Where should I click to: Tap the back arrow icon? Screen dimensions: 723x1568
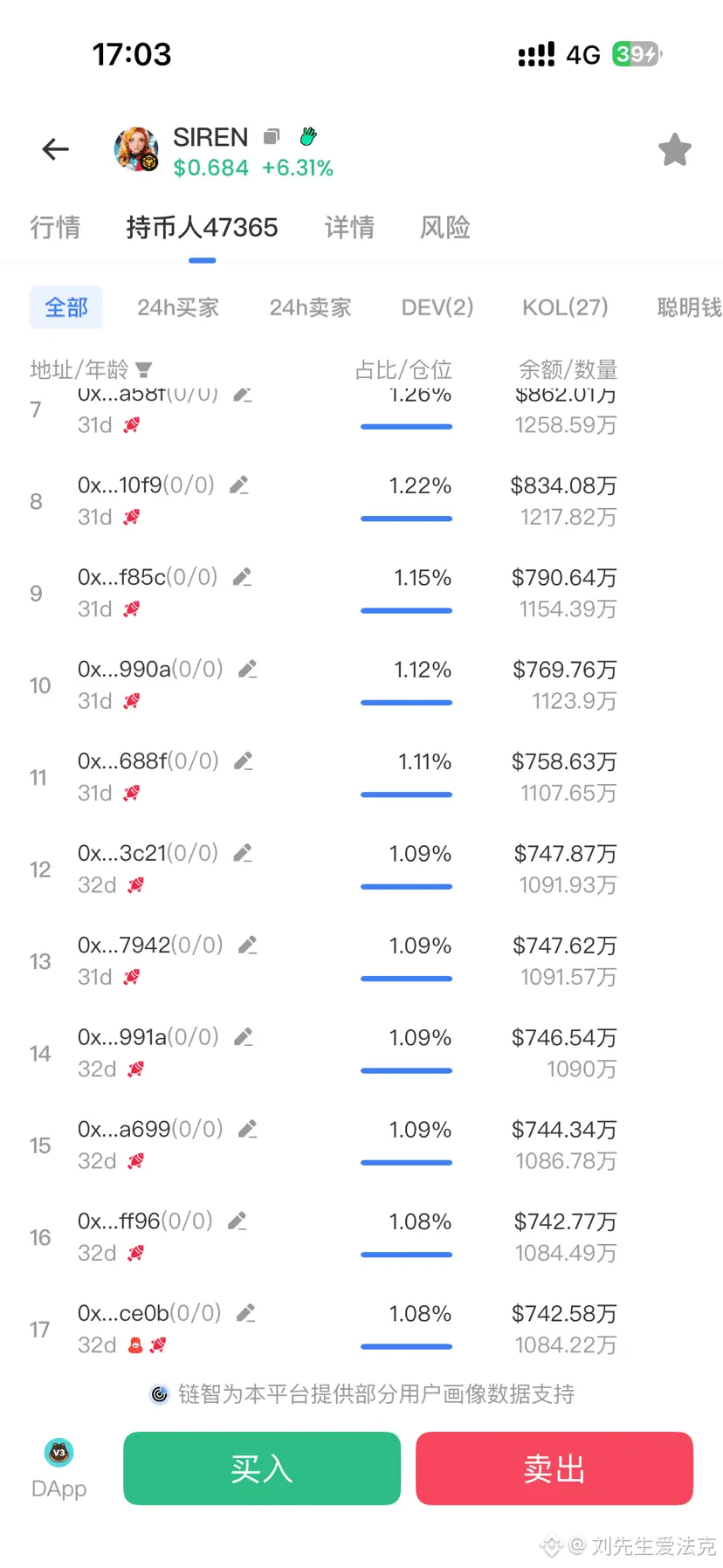point(55,149)
